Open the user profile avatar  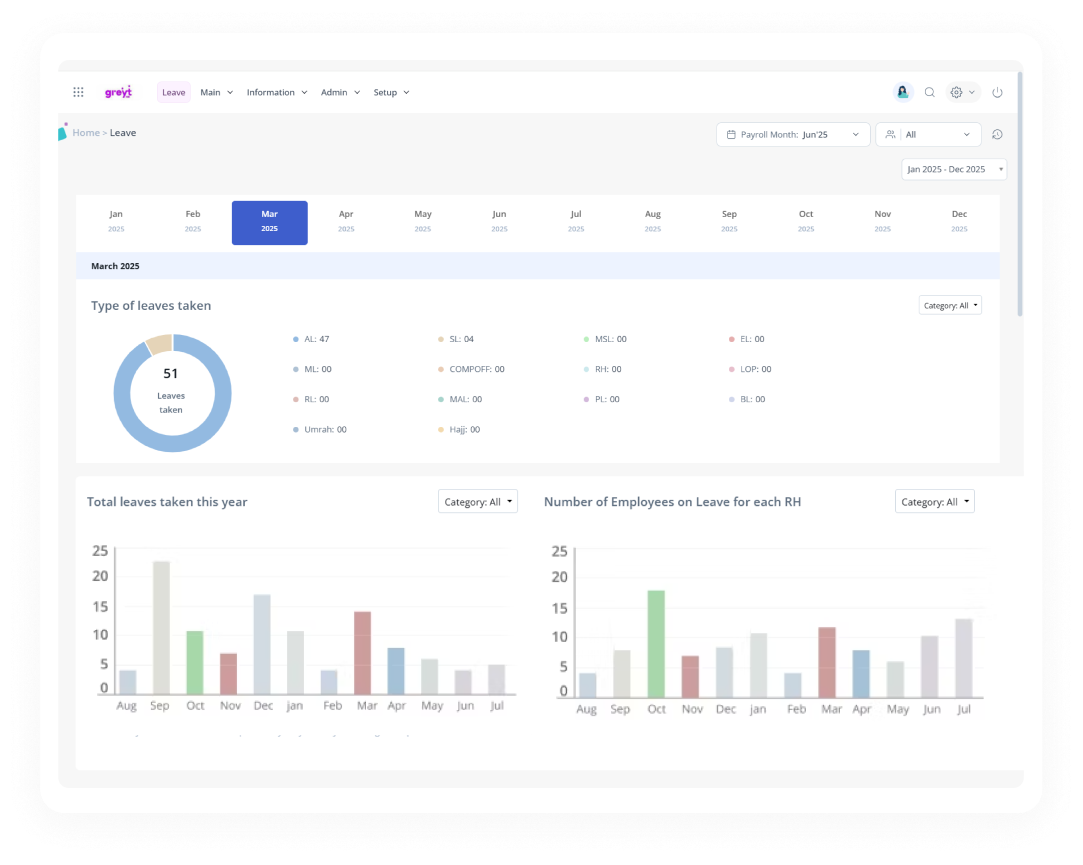pyautogui.click(x=902, y=92)
